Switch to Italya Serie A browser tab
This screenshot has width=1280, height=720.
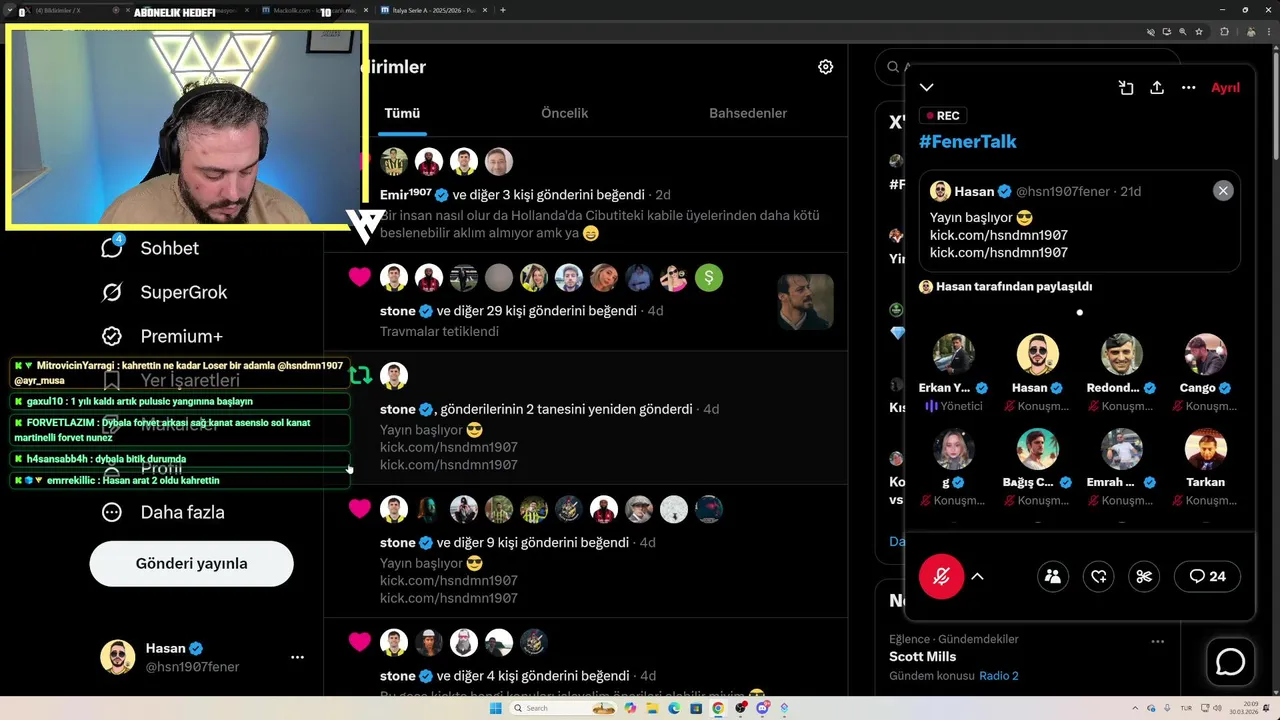tap(436, 10)
